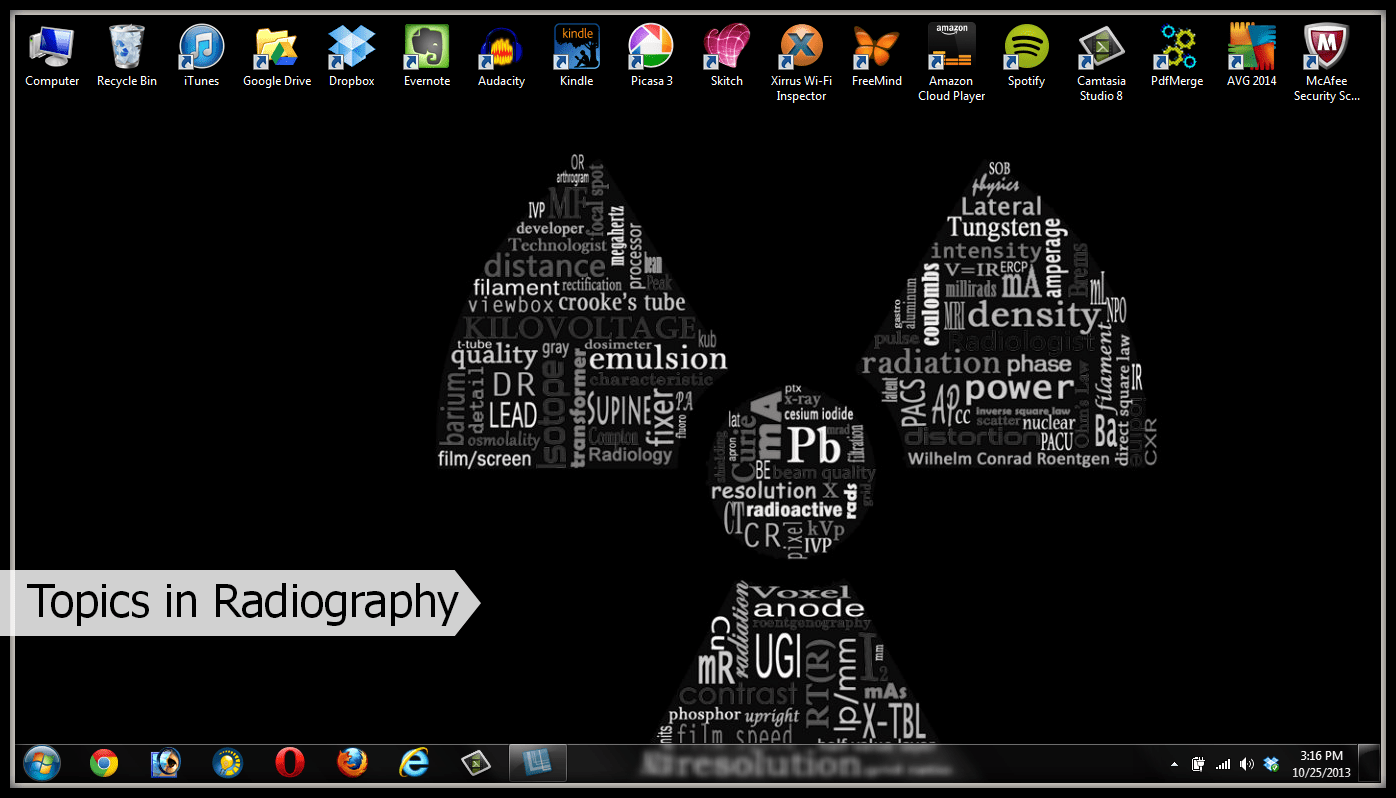Select the Google Drive desktop shortcut

[277, 55]
